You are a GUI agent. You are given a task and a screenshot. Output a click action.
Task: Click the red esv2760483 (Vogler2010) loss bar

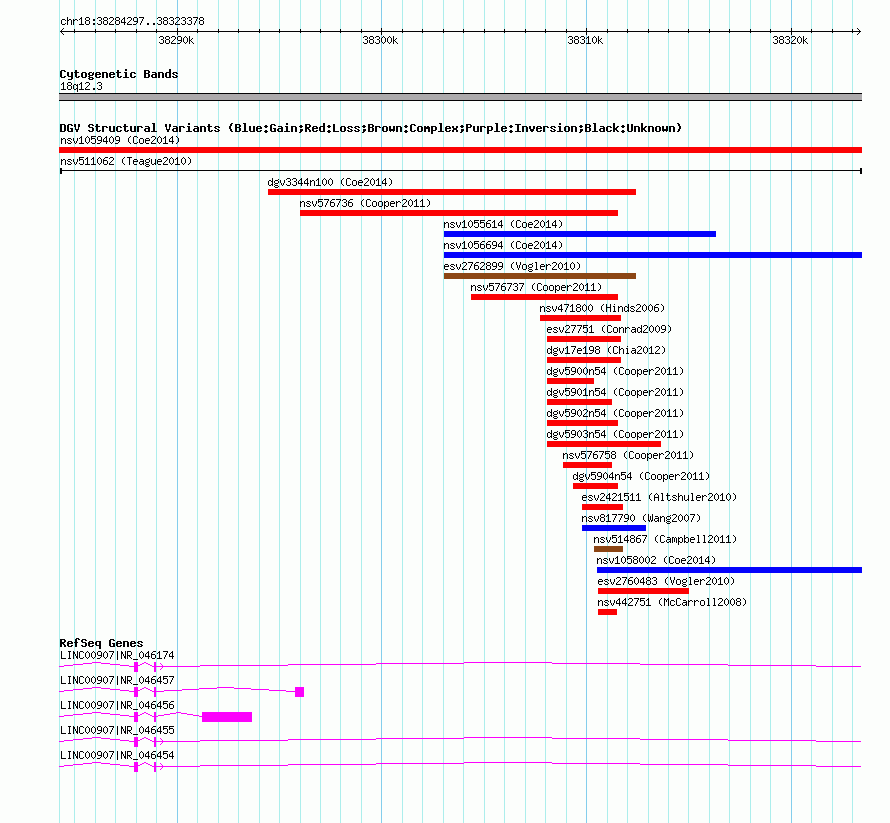point(643,591)
